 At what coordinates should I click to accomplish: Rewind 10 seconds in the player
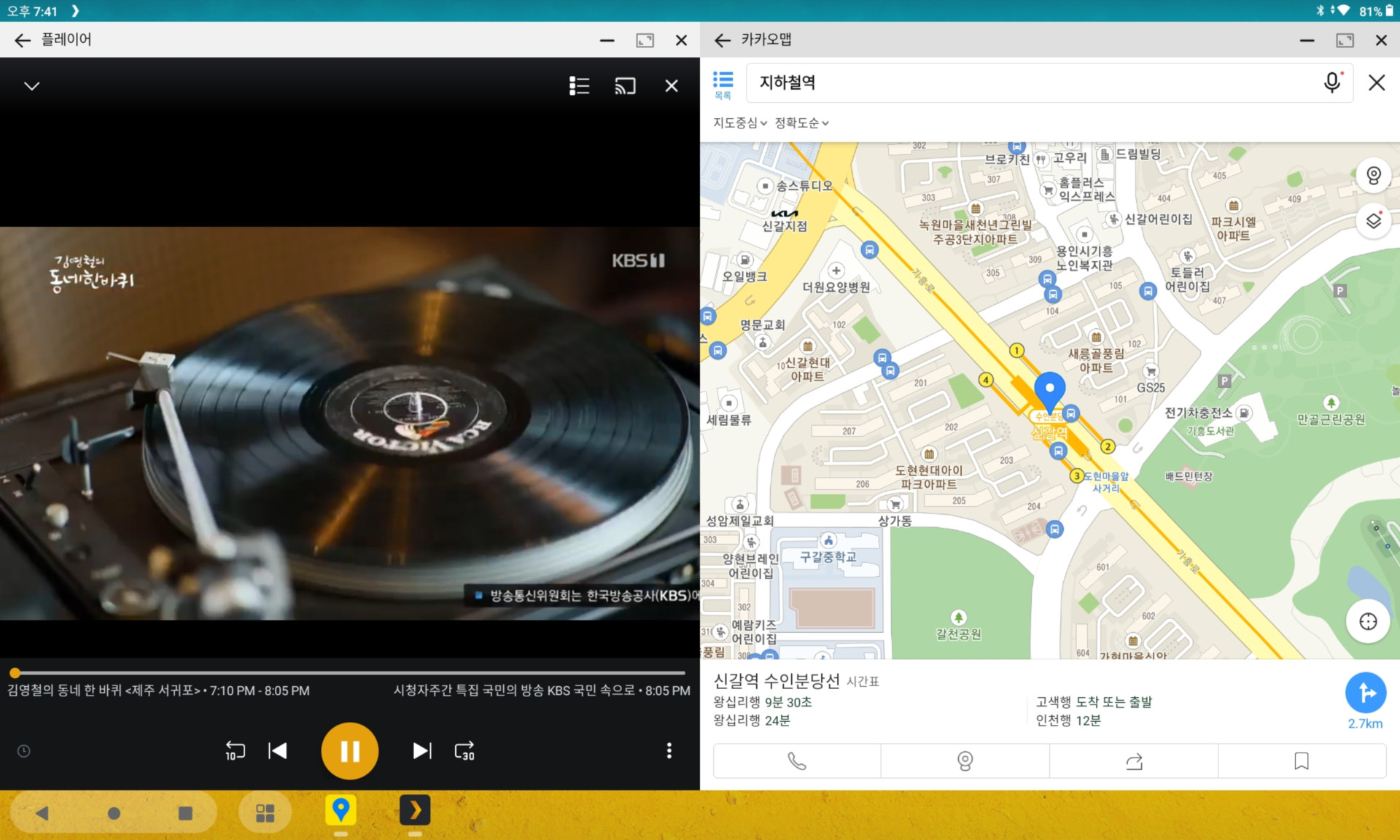(x=235, y=750)
